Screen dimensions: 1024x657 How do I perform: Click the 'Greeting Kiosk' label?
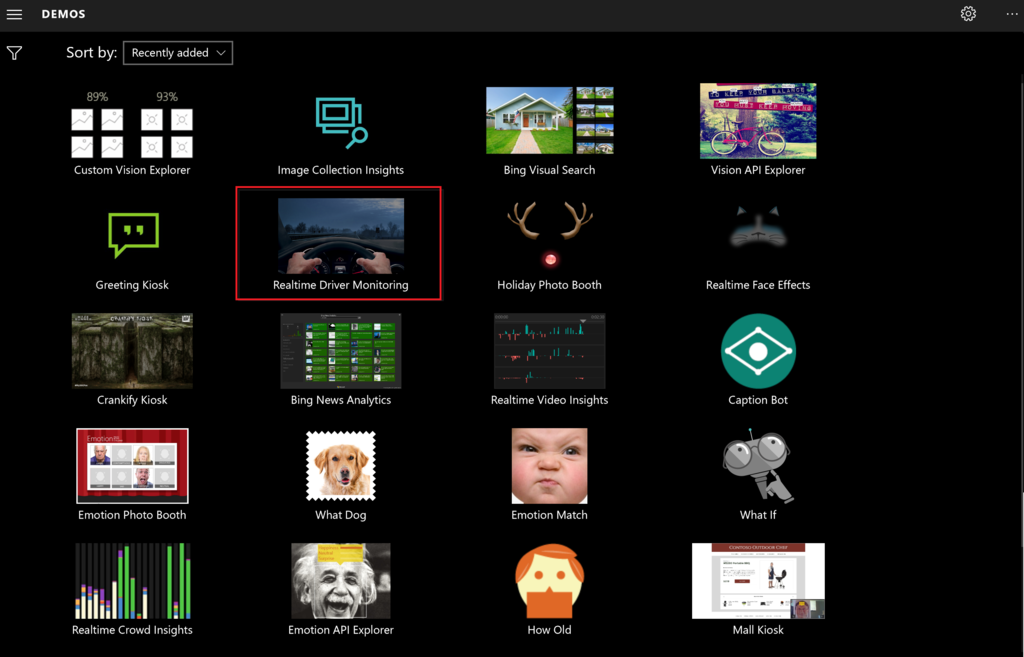pyautogui.click(x=132, y=285)
